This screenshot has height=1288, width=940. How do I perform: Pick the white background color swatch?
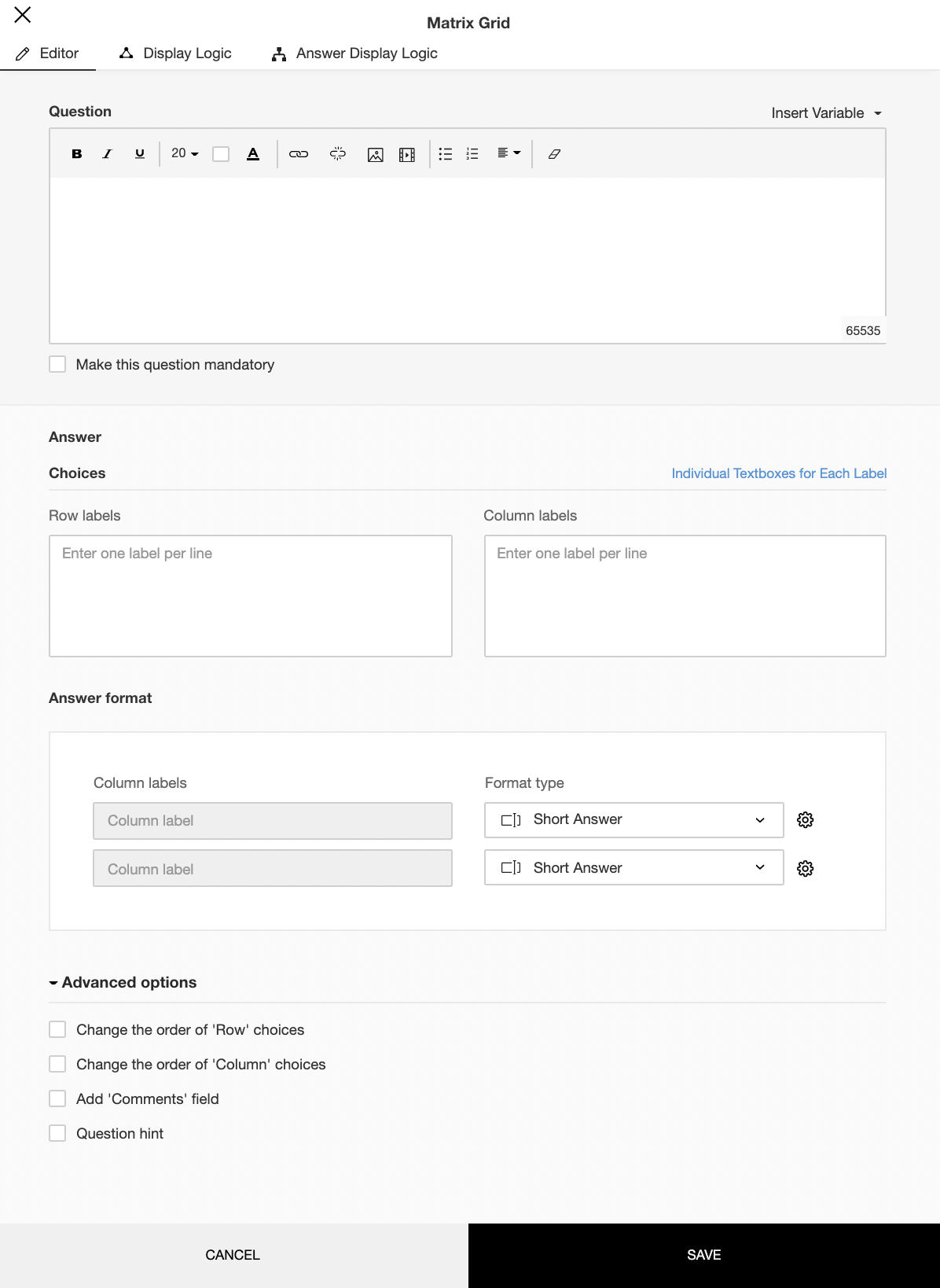click(x=221, y=154)
